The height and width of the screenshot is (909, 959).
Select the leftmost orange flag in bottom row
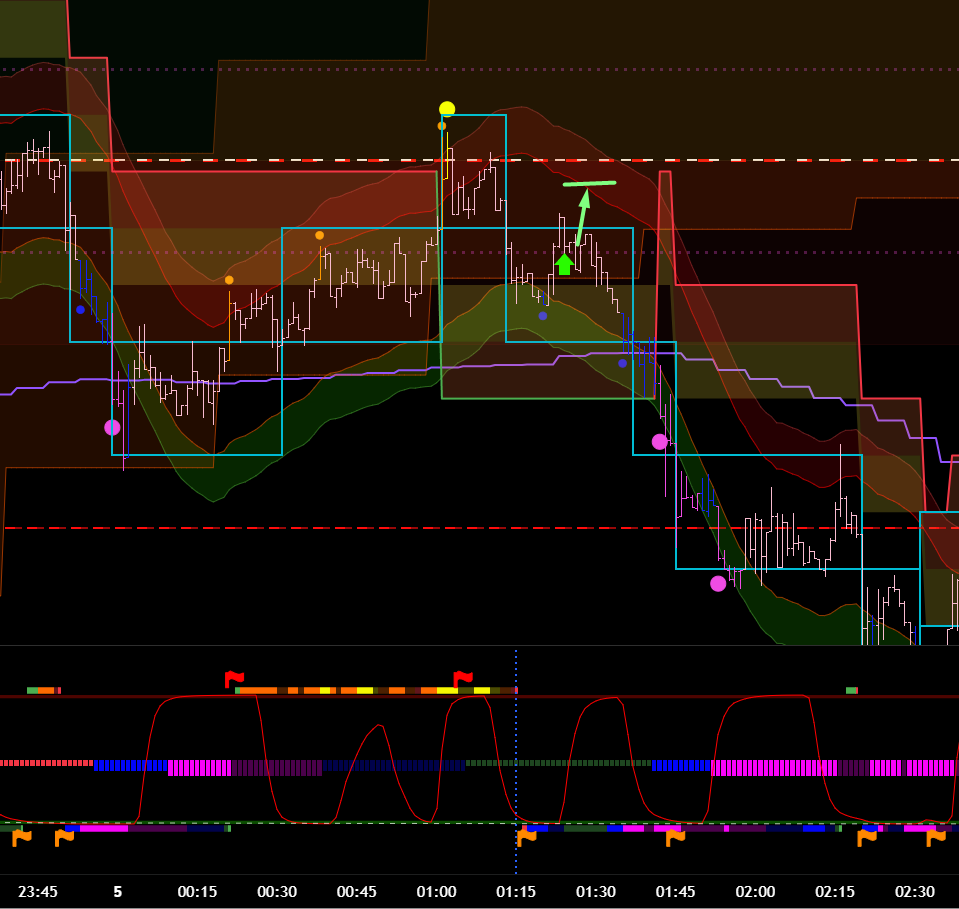tap(22, 837)
